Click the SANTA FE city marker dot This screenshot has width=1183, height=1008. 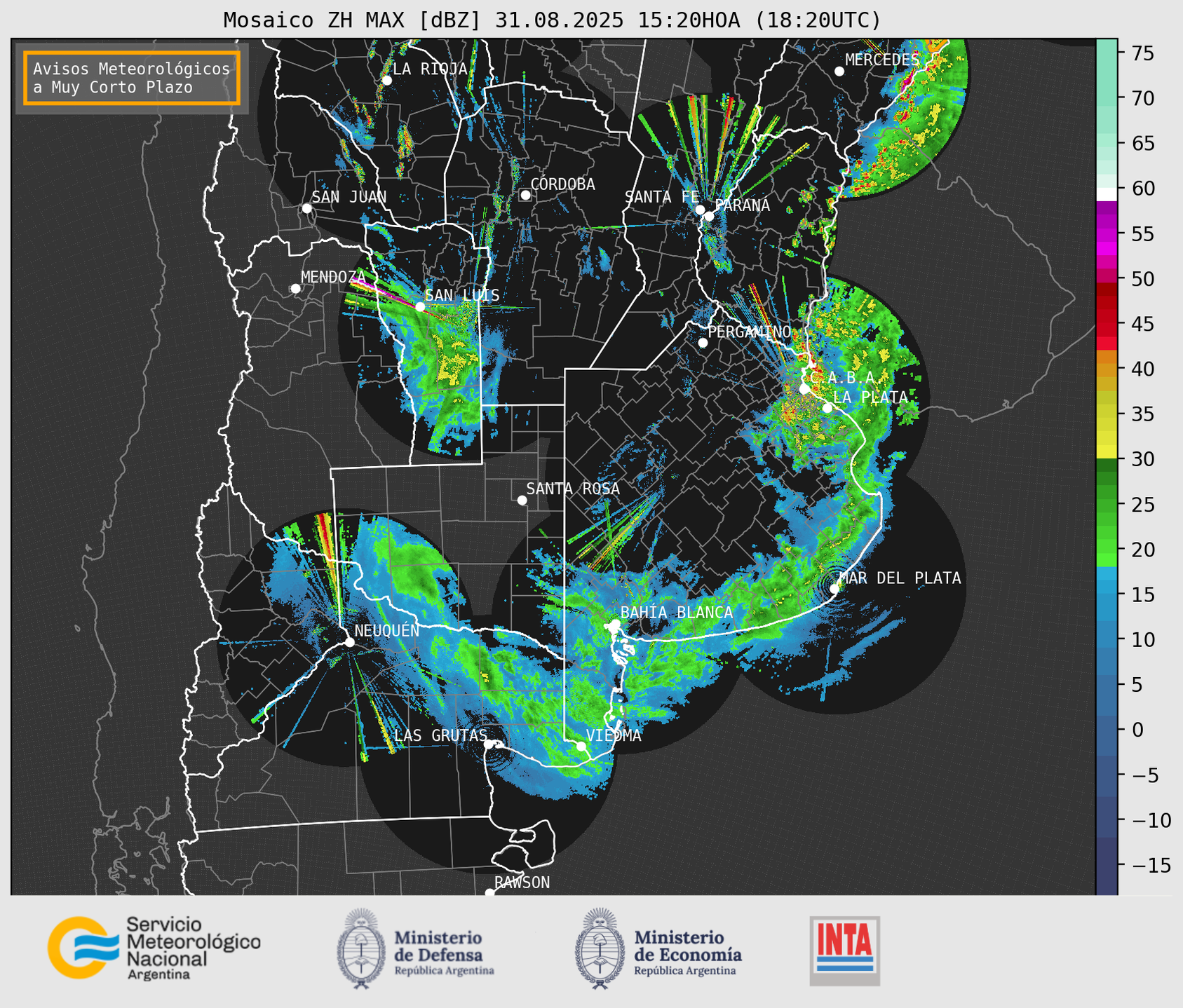pyautogui.click(x=700, y=210)
